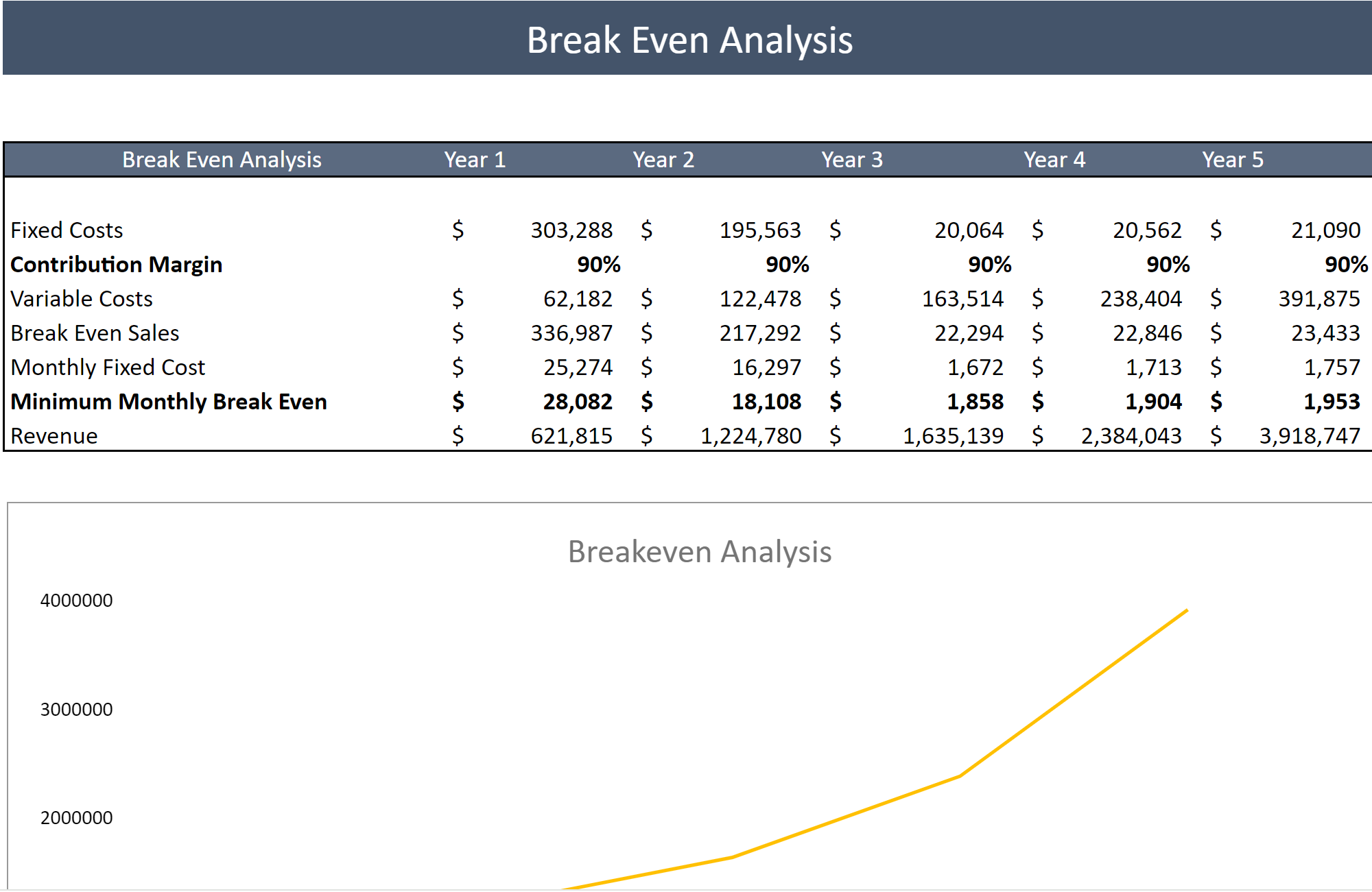Select the Fixed Costs row label
Screen dimensions: 1372x892
(67, 230)
